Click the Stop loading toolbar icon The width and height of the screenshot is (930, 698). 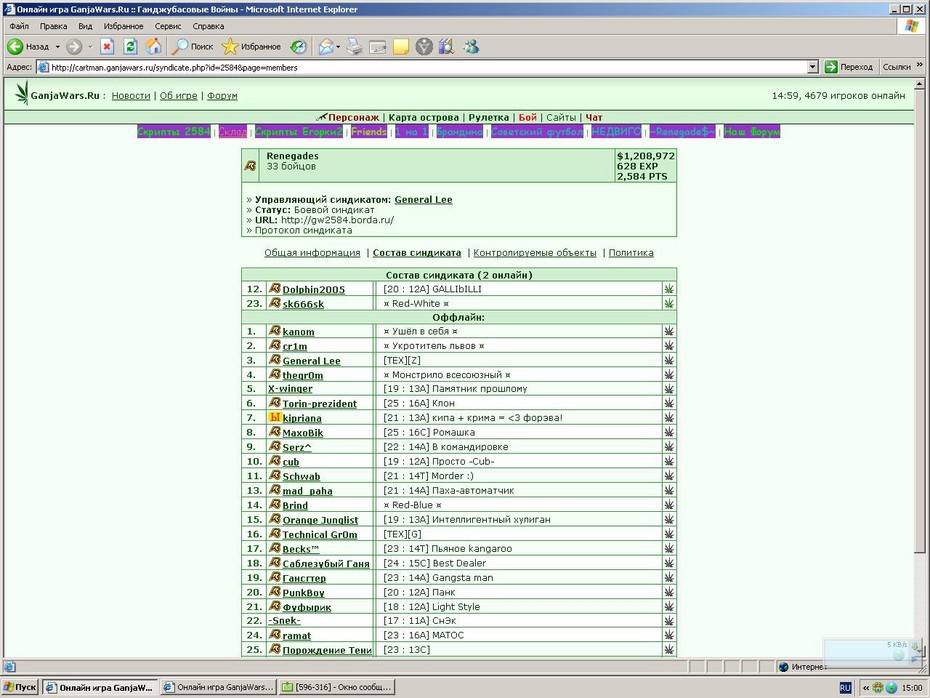(107, 46)
